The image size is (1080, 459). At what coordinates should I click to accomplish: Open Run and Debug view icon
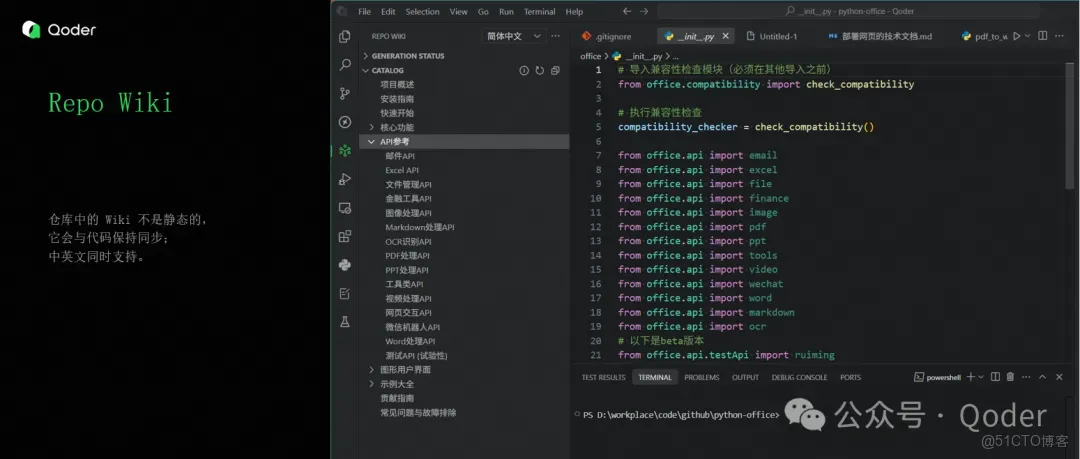[x=345, y=179]
